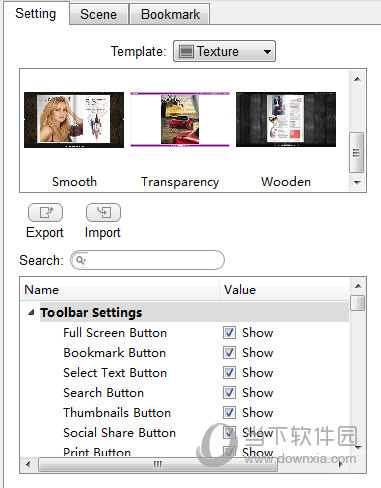This screenshot has width=381, height=488.
Task: Select the Bookmark Button row name
Action: coord(115,353)
